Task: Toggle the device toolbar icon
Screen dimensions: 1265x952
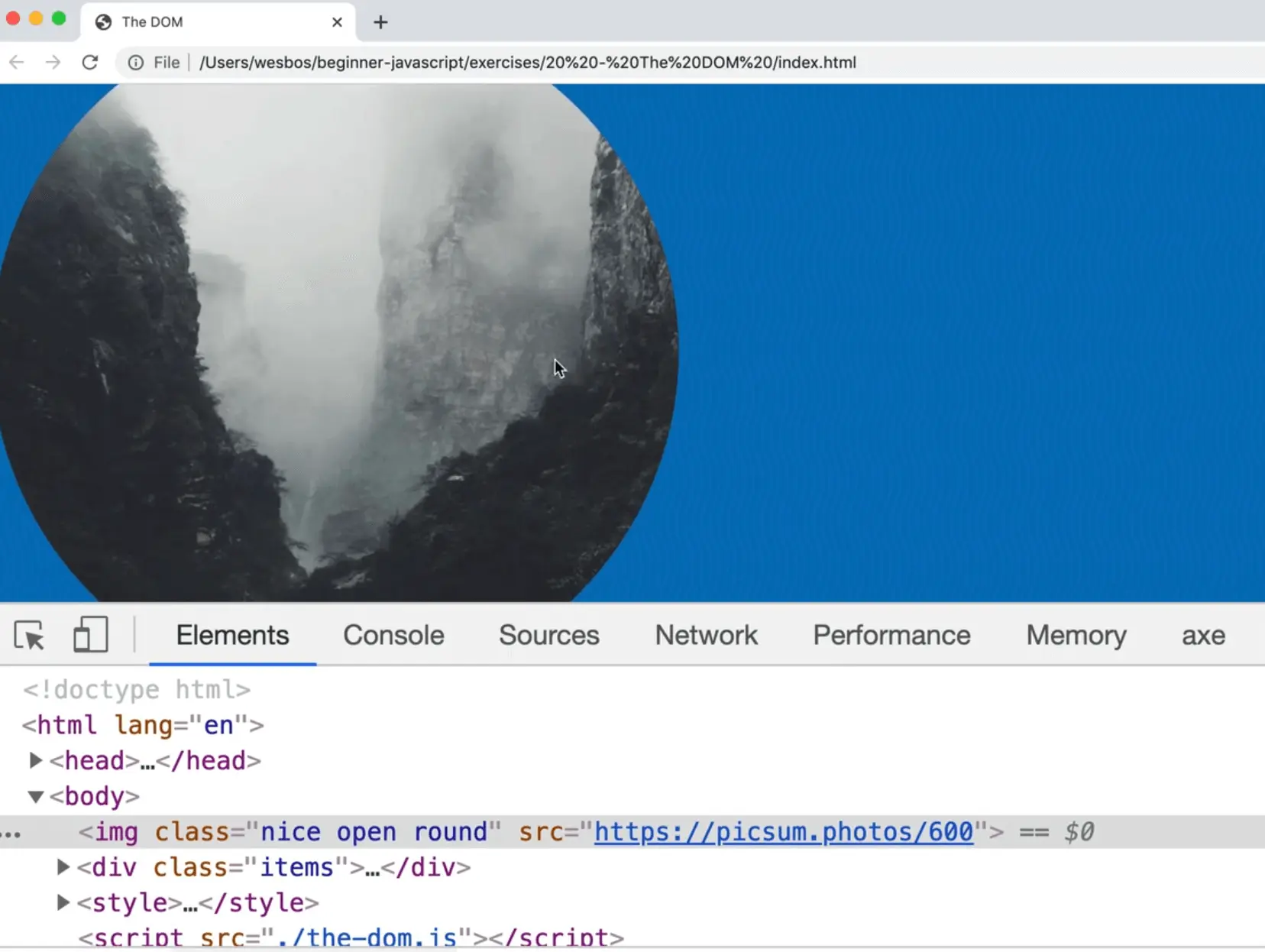Action: pyautogui.click(x=90, y=635)
